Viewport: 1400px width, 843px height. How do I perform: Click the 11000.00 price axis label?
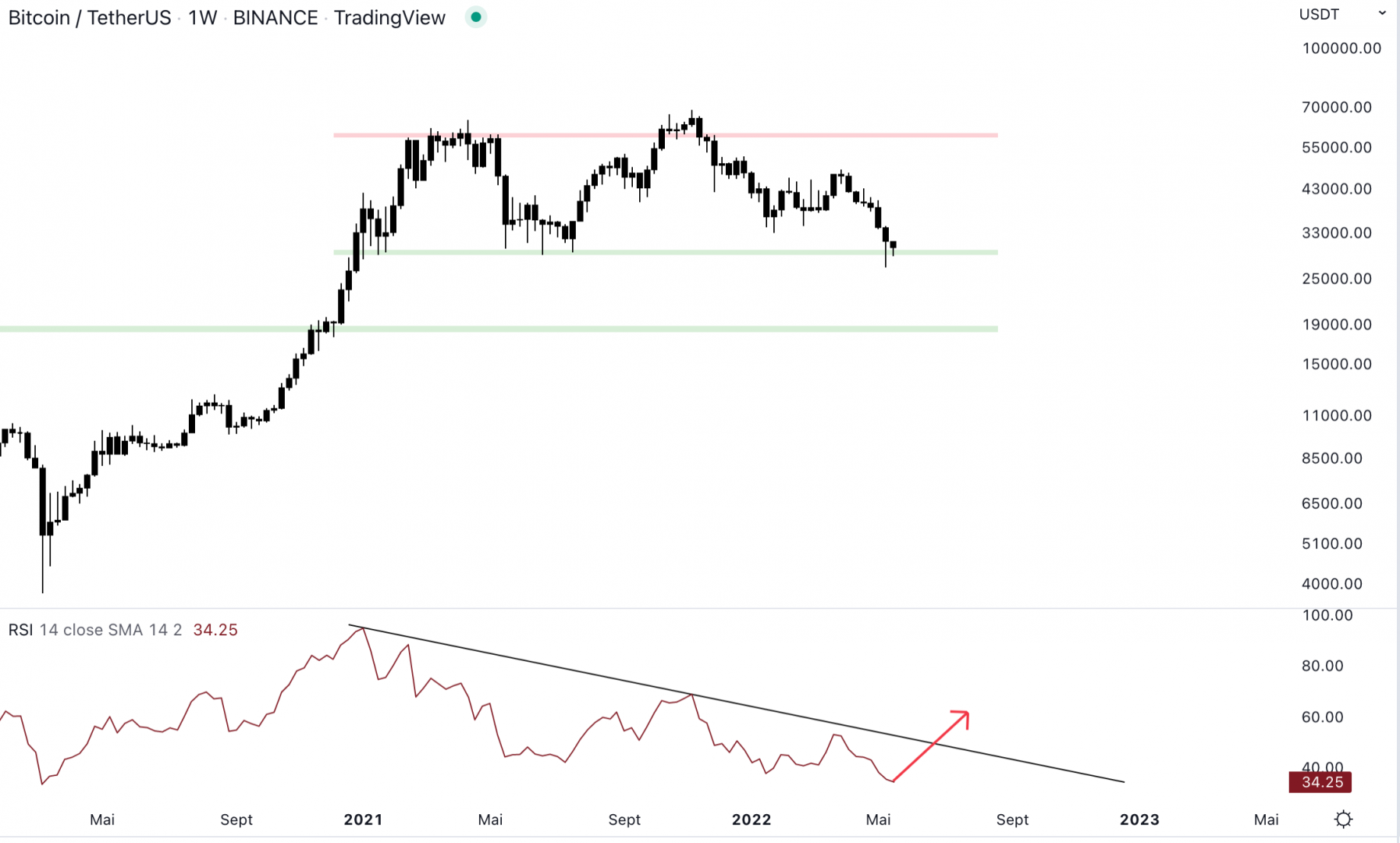(x=1337, y=416)
